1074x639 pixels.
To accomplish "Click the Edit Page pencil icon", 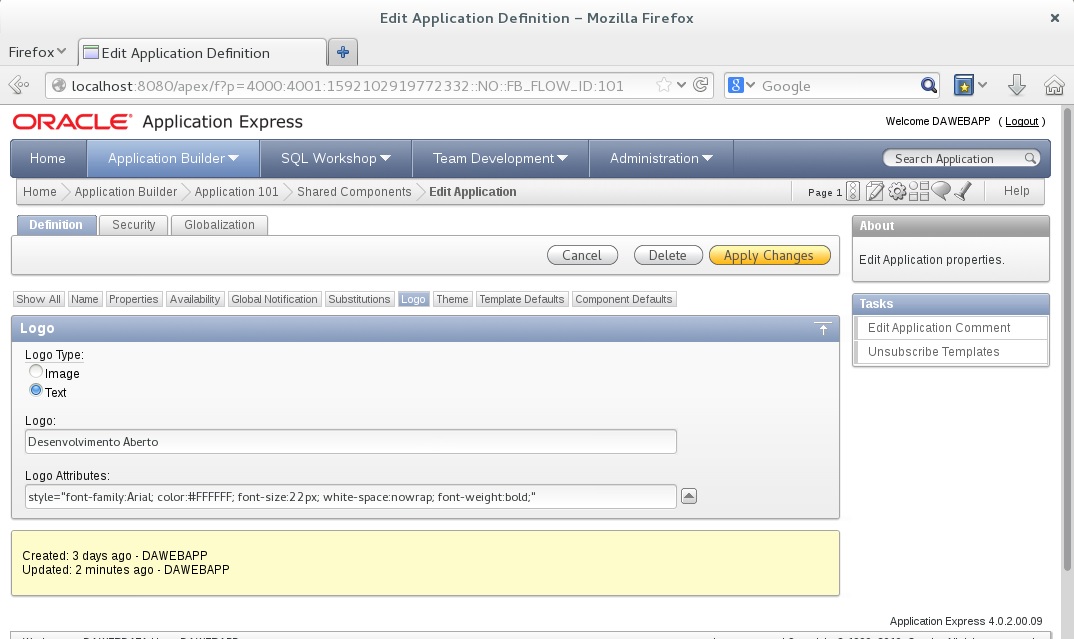I will [875, 192].
